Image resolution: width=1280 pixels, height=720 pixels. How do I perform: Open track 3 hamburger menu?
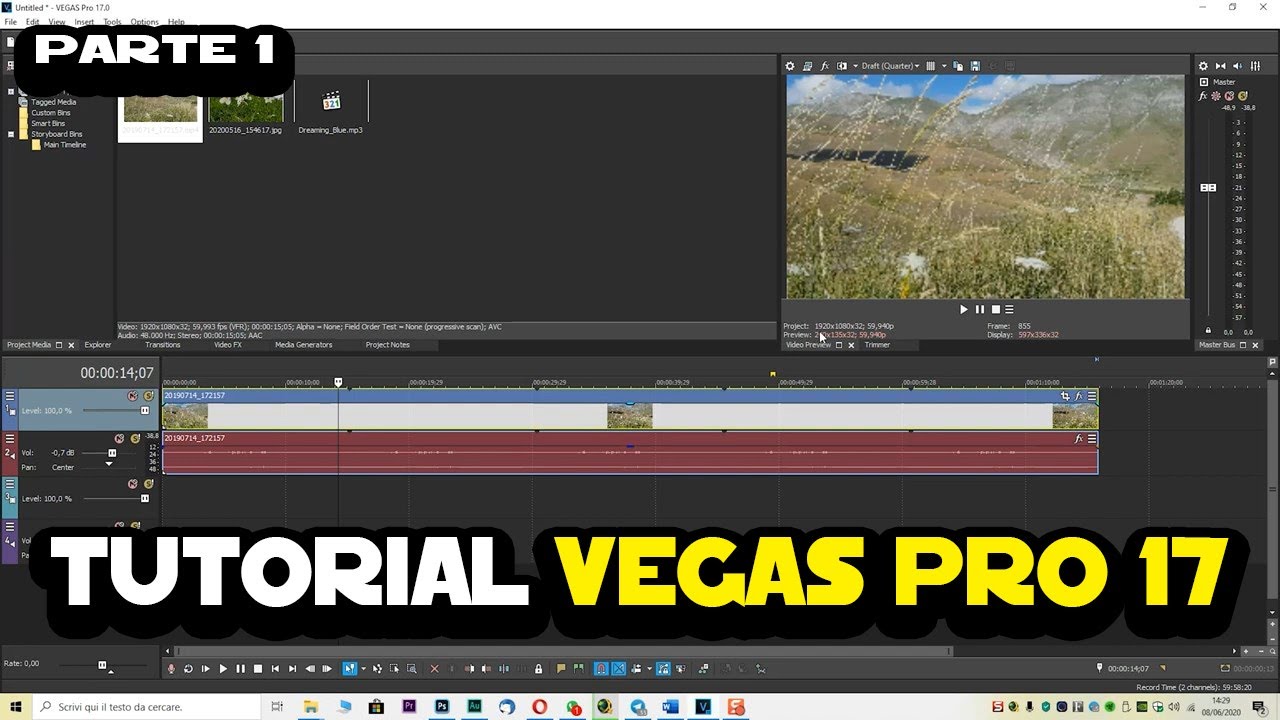click(10, 483)
